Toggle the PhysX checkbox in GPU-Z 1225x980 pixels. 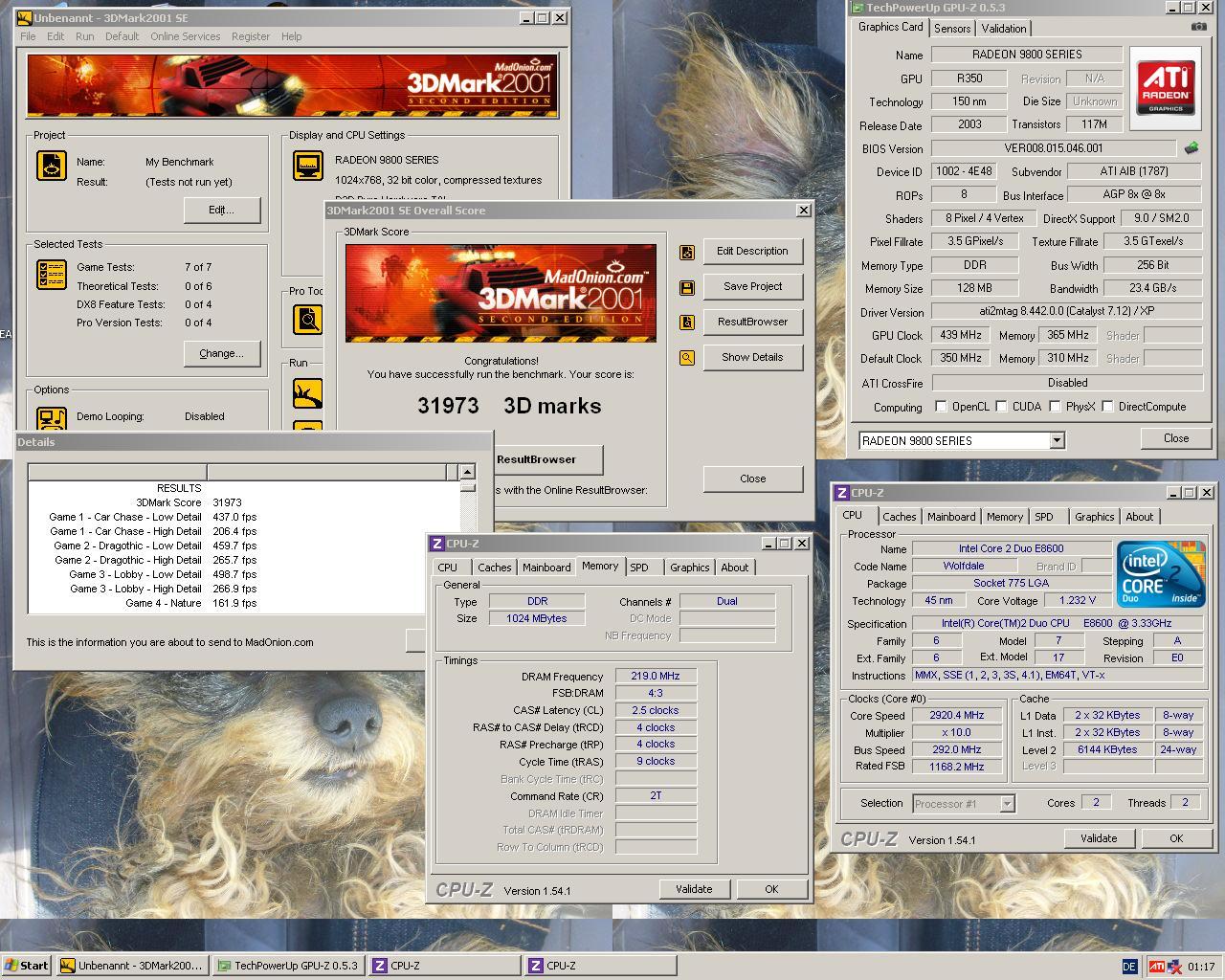(1055, 406)
